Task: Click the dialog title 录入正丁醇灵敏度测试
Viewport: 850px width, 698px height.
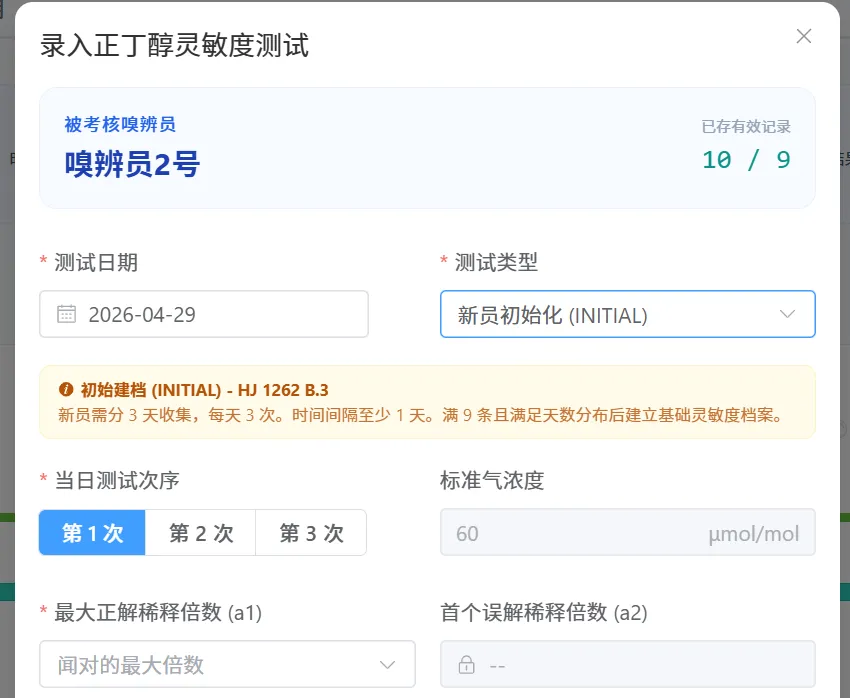Action: click(x=175, y=45)
